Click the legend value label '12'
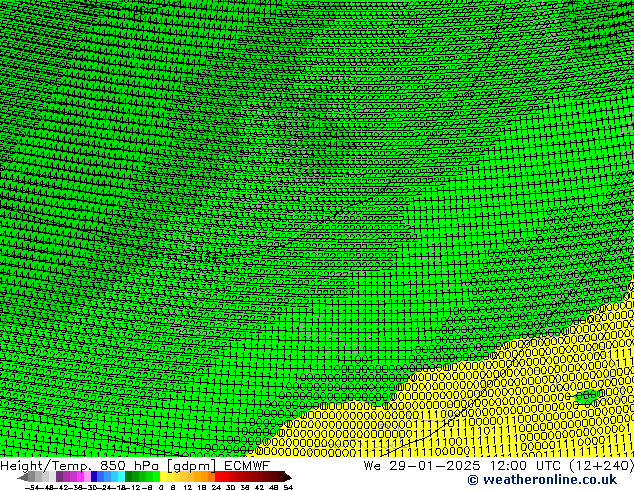 pyautogui.click(x=187, y=488)
